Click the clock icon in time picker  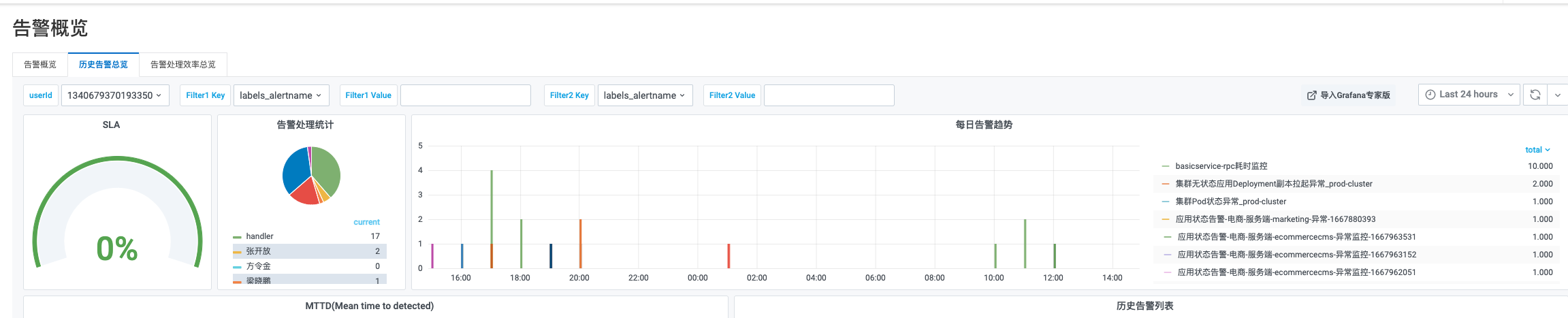point(1430,95)
